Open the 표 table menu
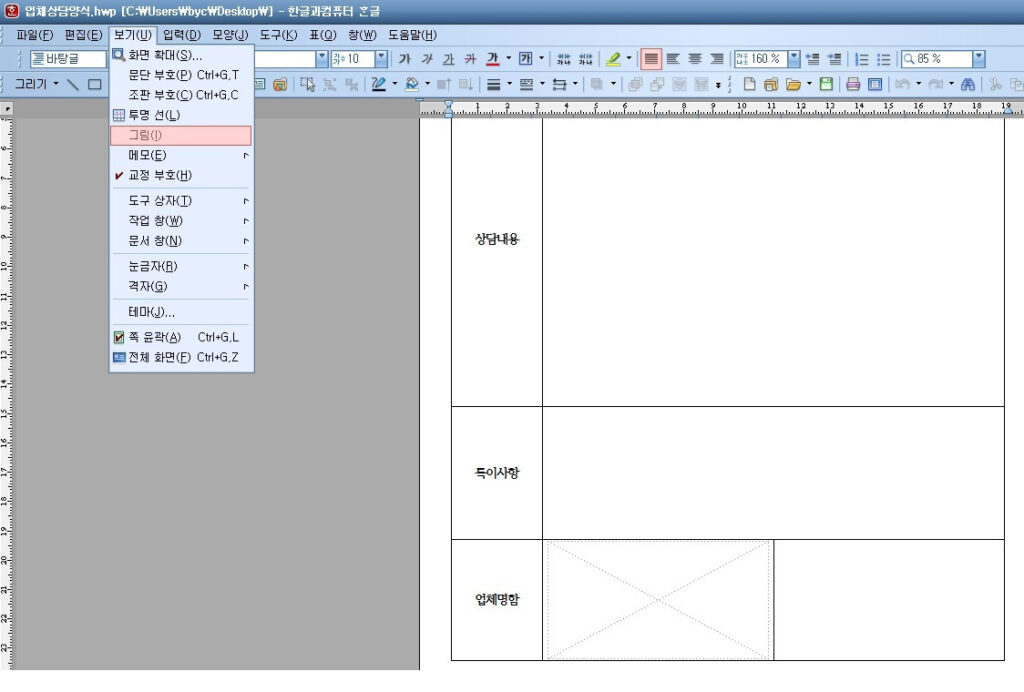 click(x=323, y=35)
